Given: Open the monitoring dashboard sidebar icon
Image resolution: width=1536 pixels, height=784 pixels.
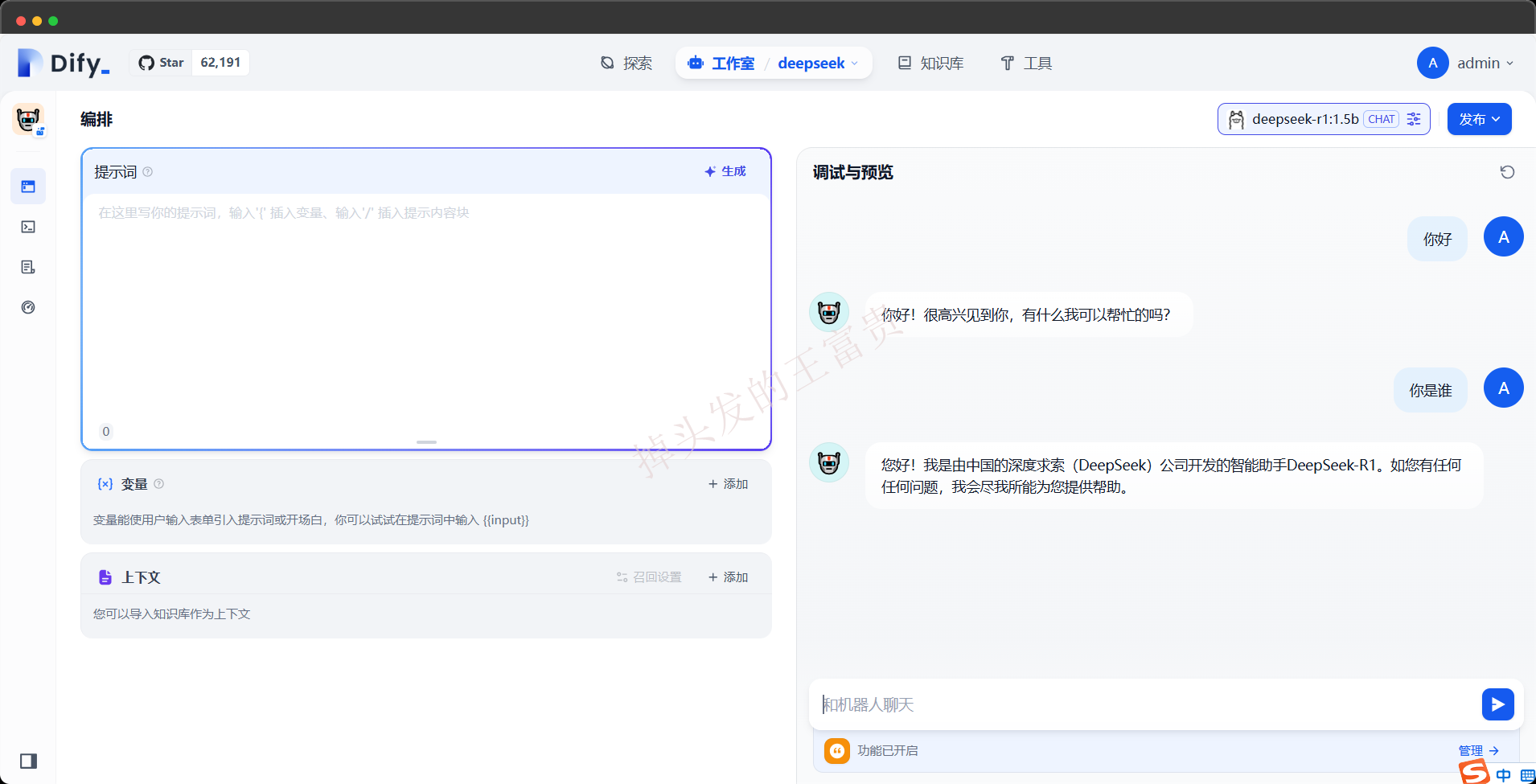Looking at the screenshot, I should (x=28, y=307).
